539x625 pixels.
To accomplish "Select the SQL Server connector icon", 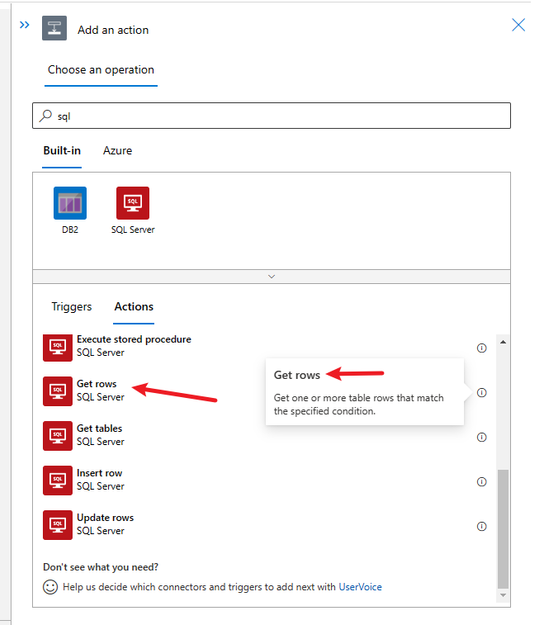I will tap(133, 203).
